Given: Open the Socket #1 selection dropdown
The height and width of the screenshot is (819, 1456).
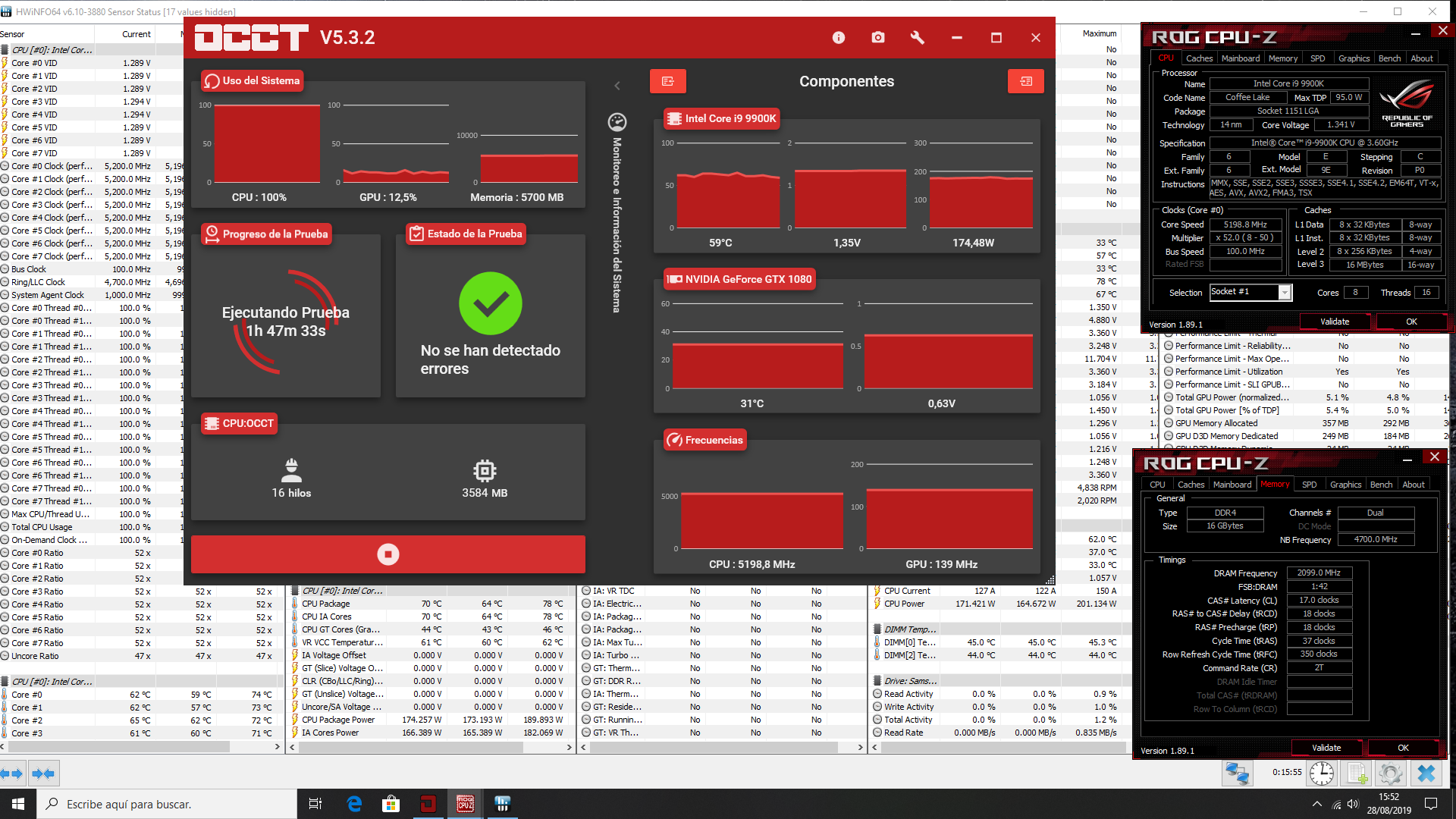Looking at the screenshot, I should (1285, 293).
